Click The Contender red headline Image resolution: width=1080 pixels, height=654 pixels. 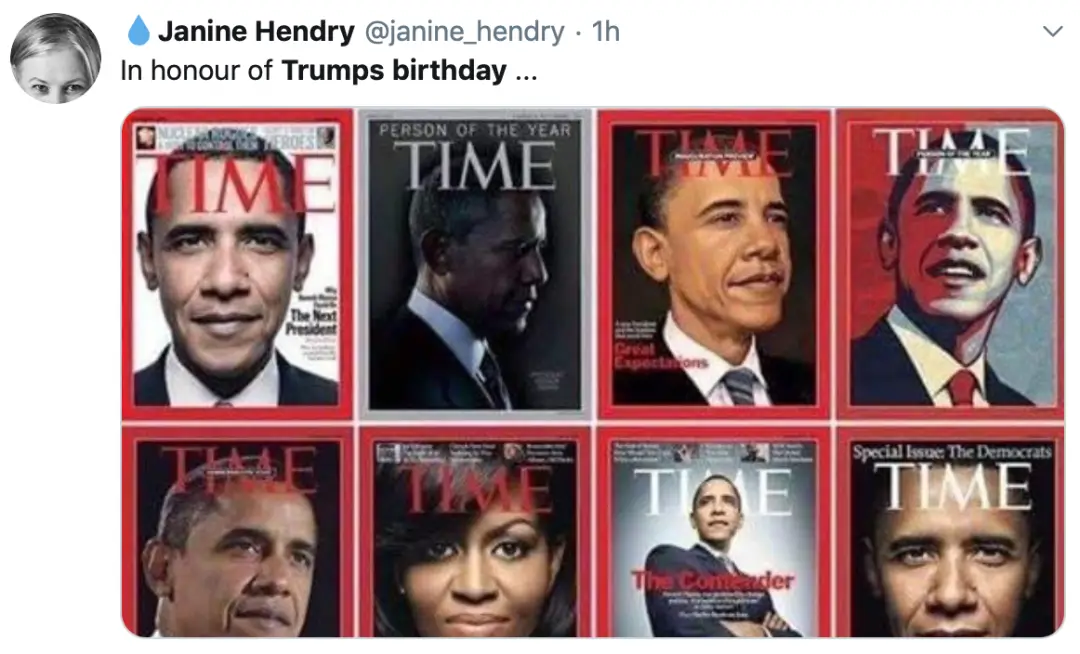713,580
